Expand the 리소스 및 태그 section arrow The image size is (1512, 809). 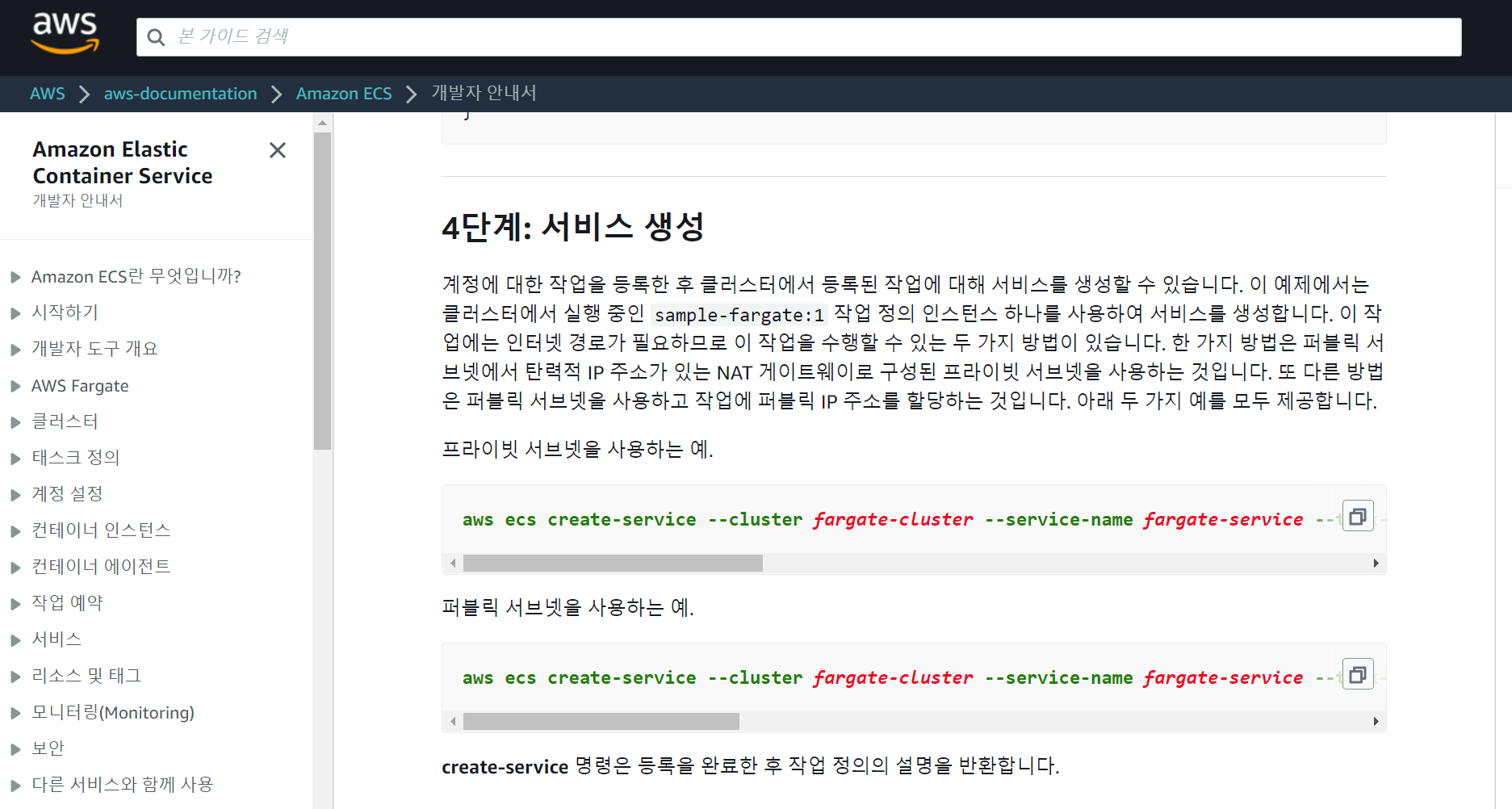(15, 677)
